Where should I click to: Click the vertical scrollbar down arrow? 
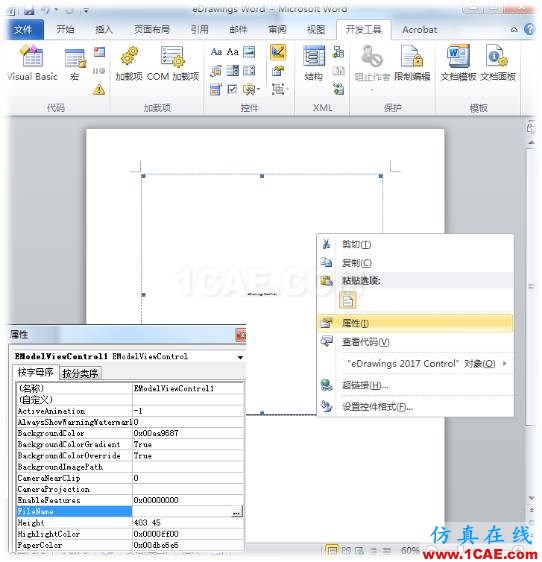(531, 498)
